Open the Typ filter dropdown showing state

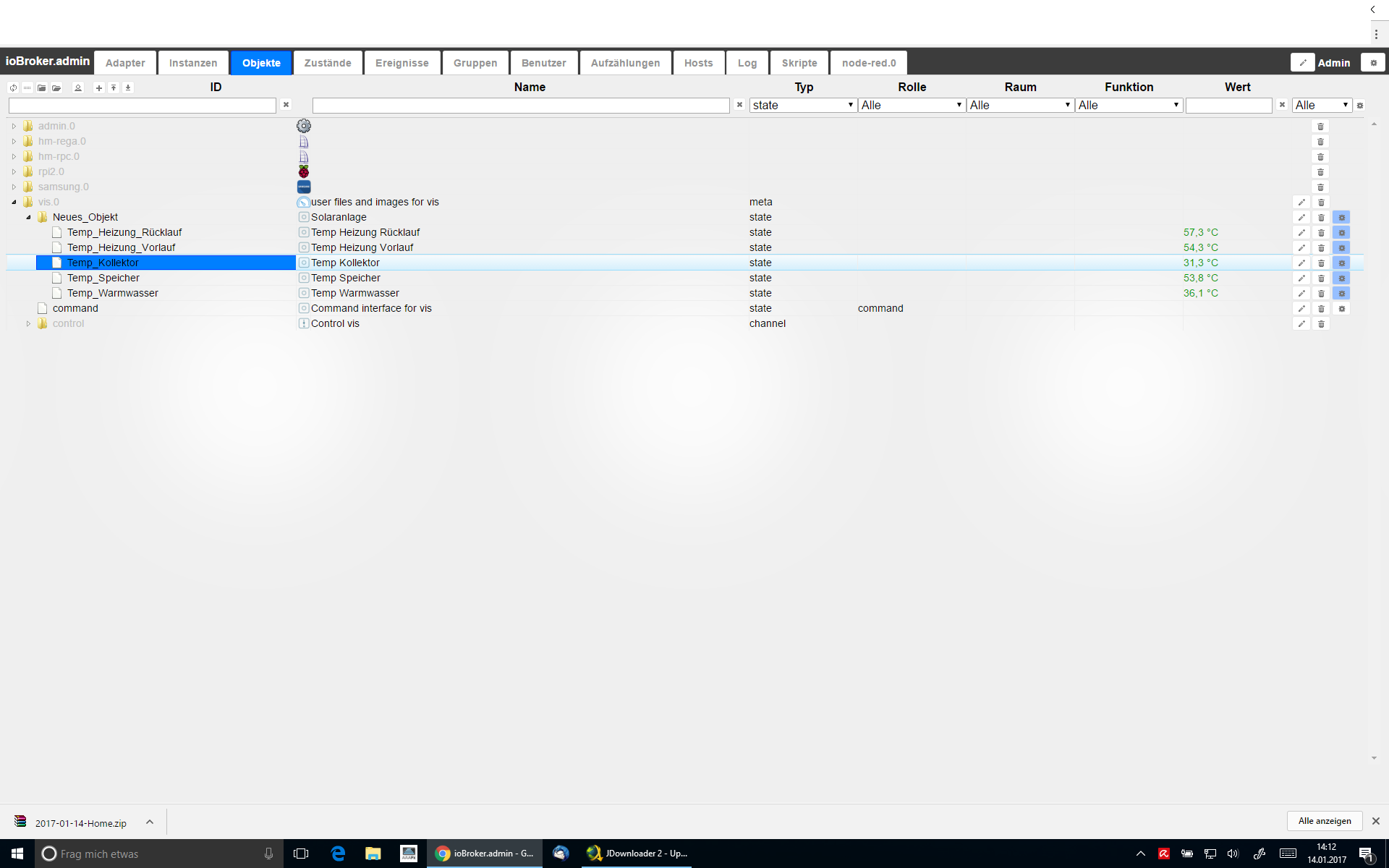tap(802, 105)
